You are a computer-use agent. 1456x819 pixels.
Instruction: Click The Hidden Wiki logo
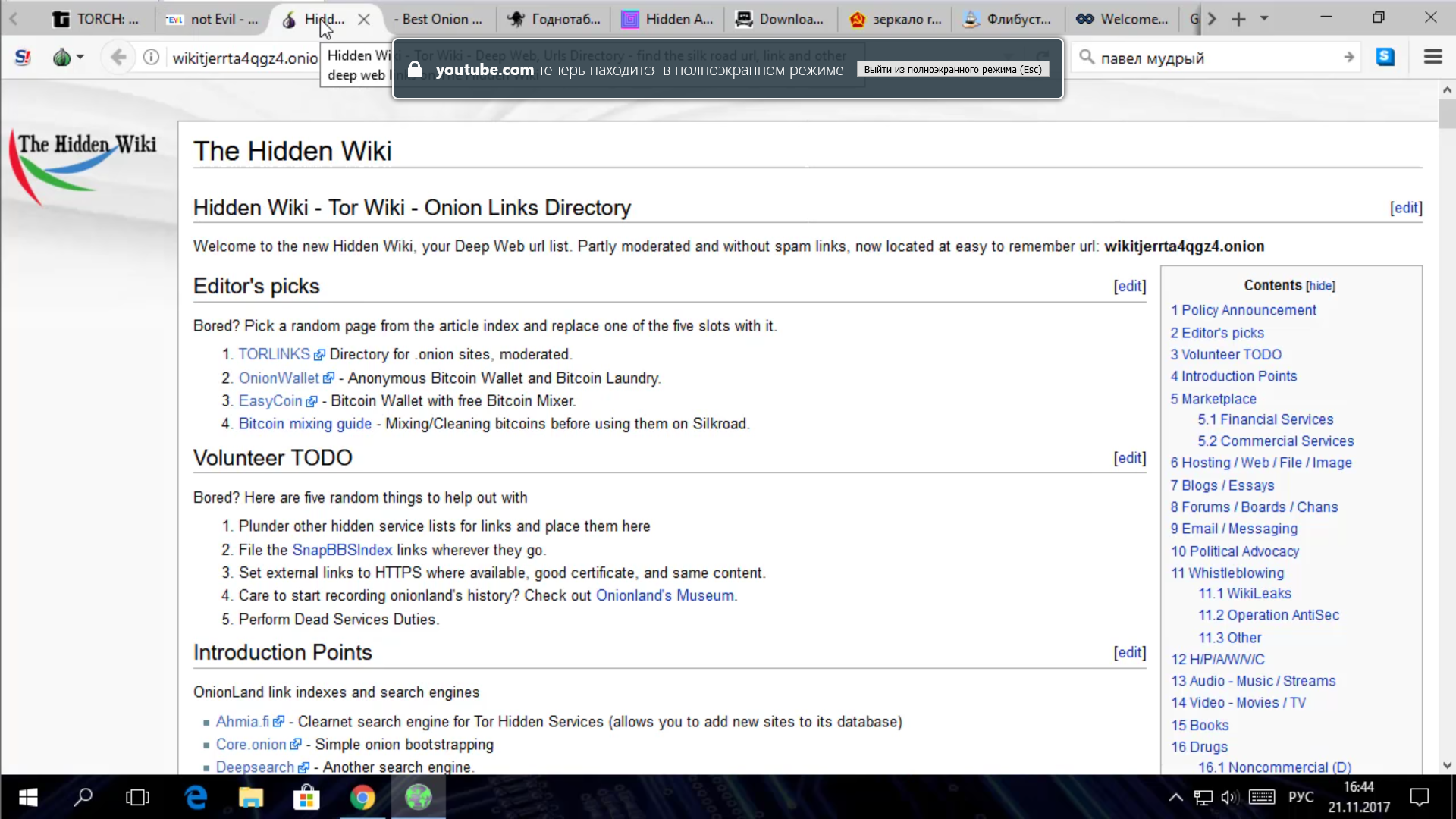[83, 167]
